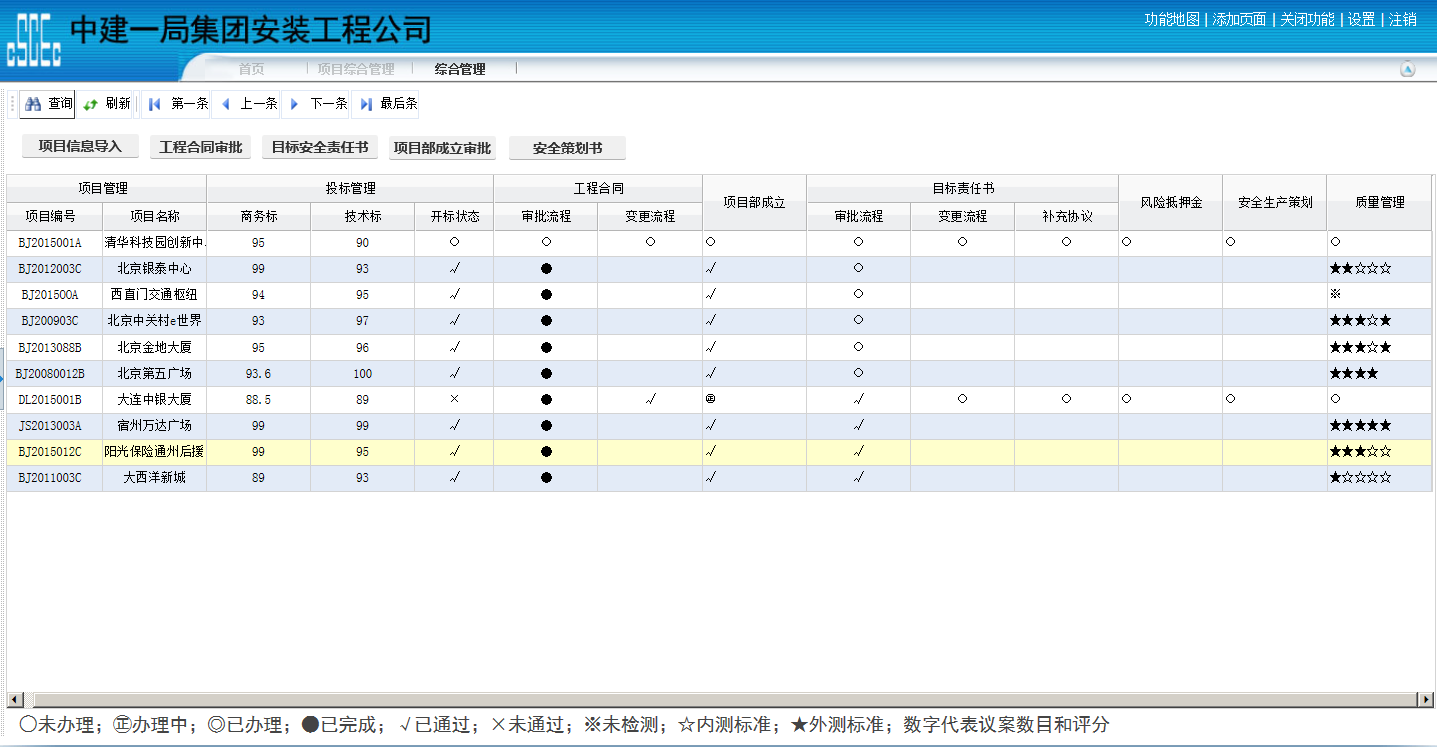Click the 风险抵押金 column header

coord(1171,202)
